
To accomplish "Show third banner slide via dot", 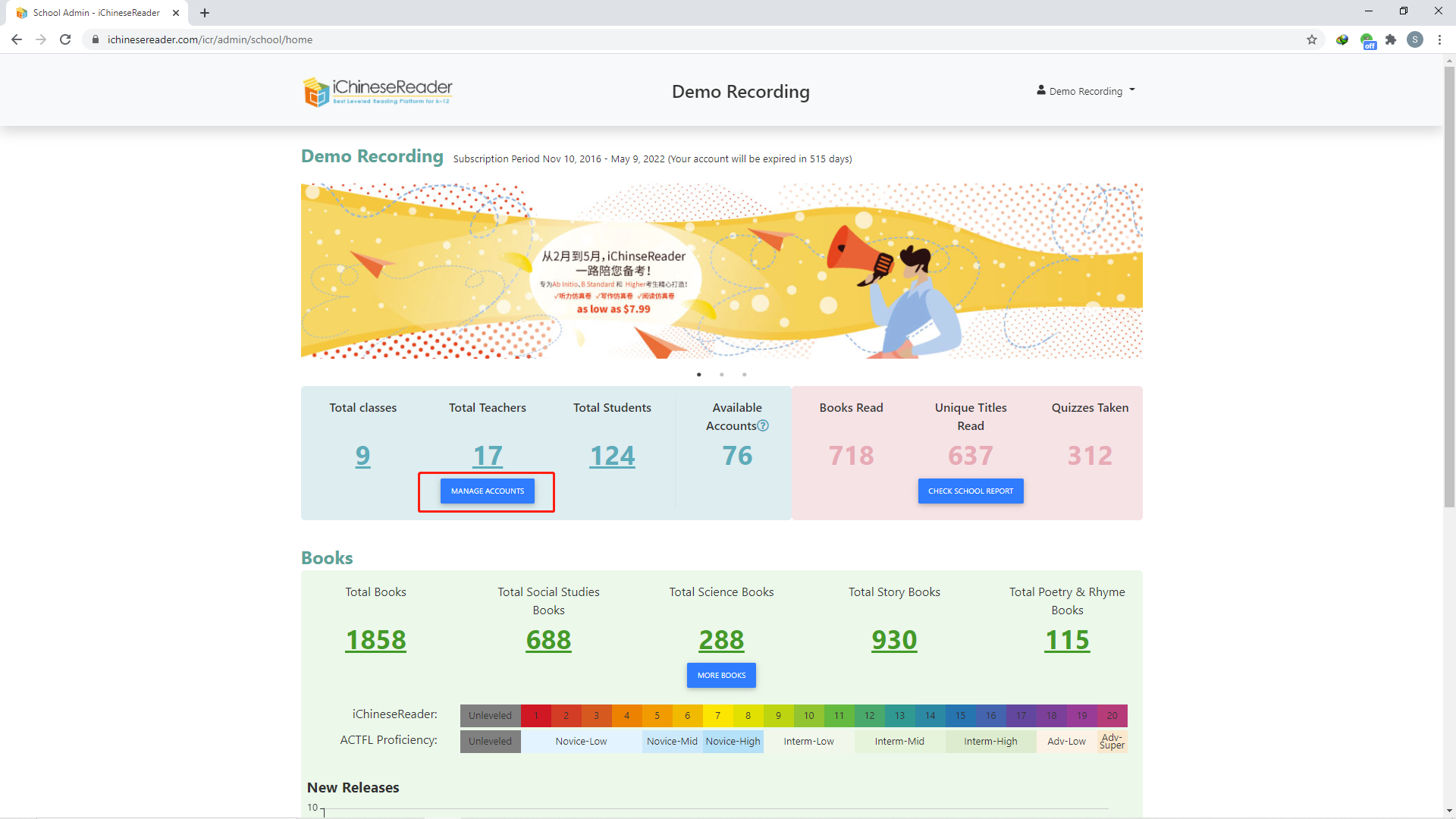I will coord(745,375).
